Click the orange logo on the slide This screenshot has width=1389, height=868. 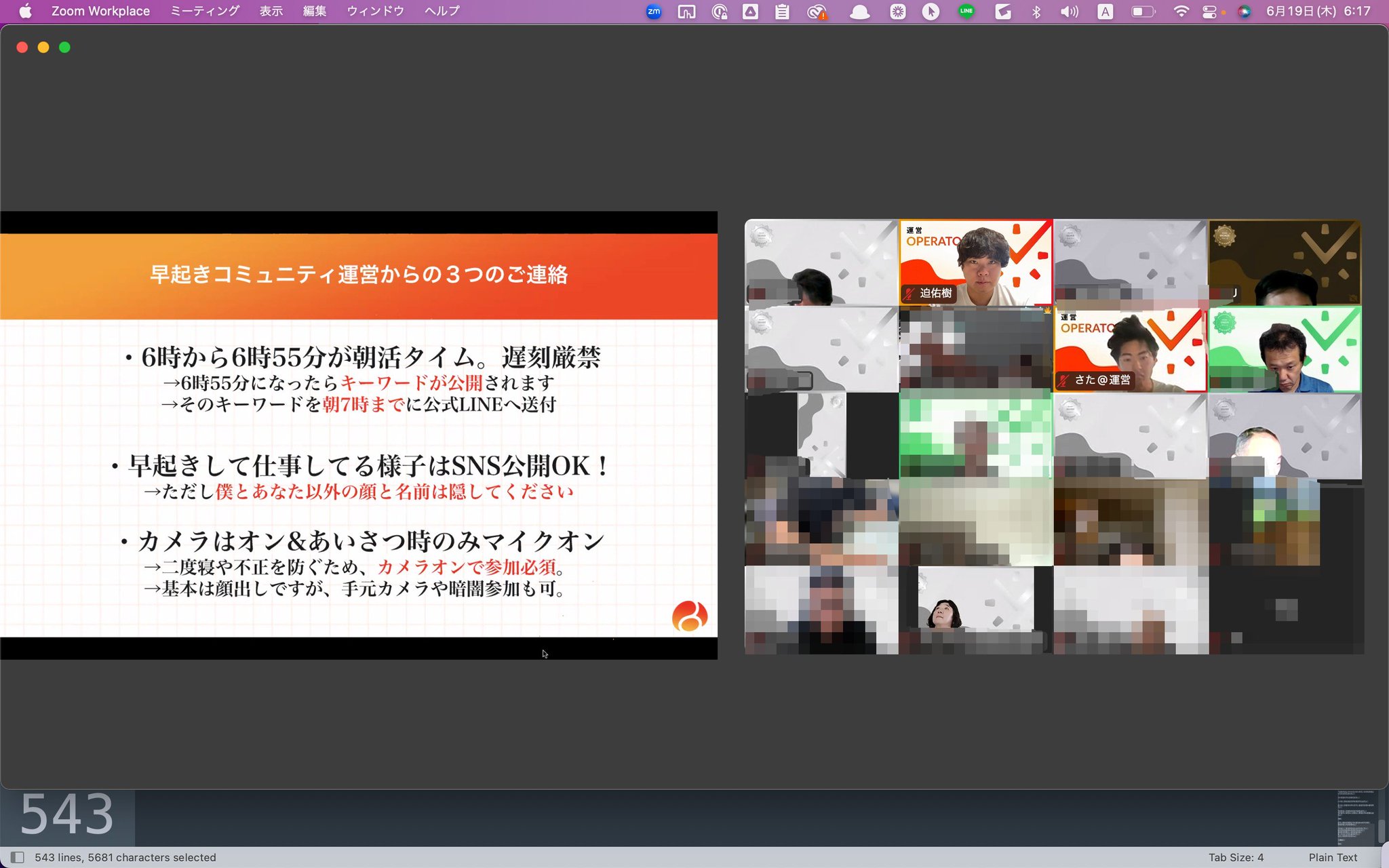(690, 616)
